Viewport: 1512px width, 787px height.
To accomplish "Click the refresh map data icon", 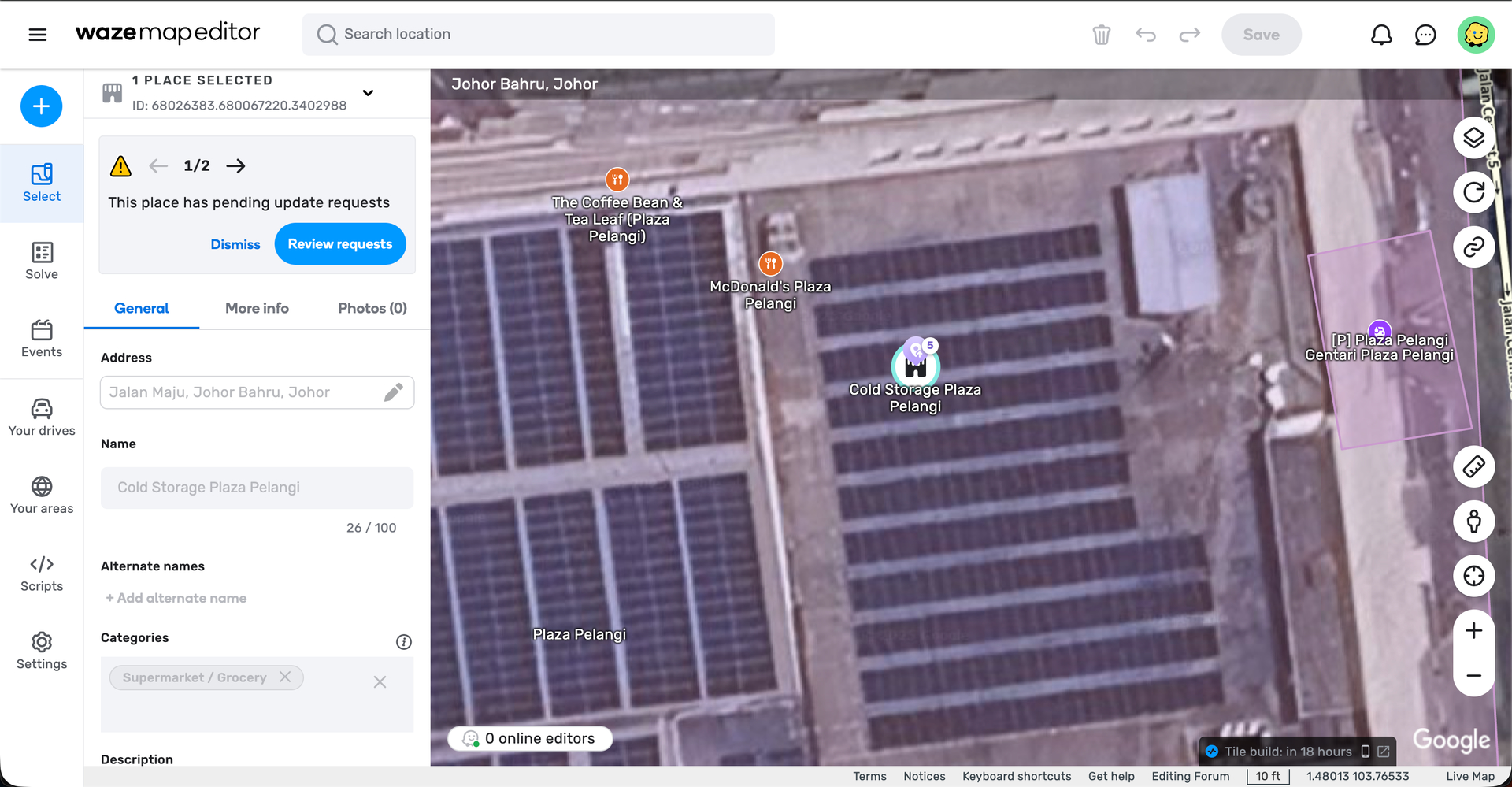I will (x=1473, y=192).
